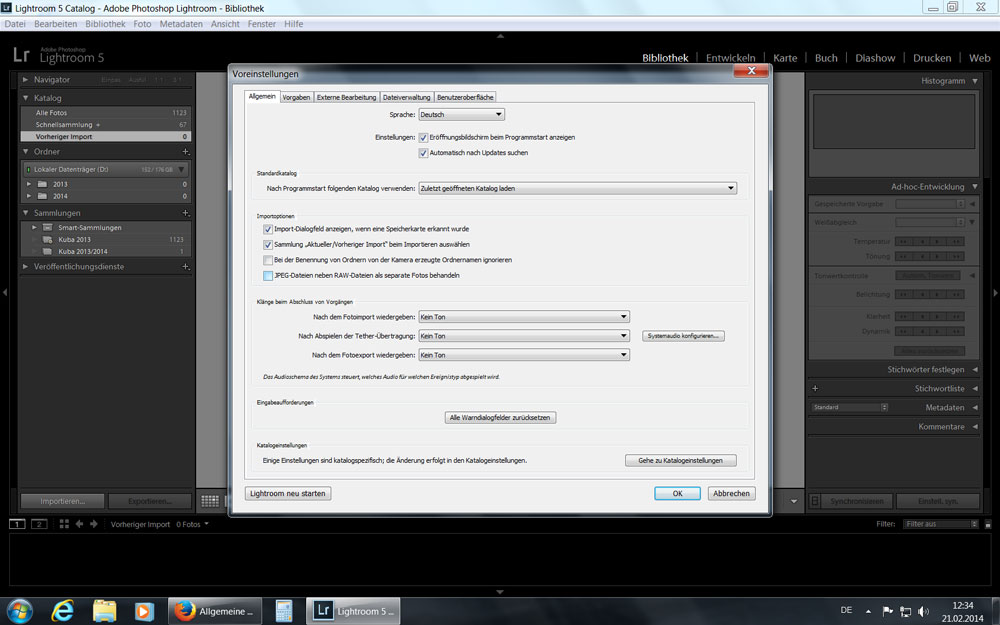
Task: Open Nach dem Fotoexport wiedergeben dropdown
Action: coord(524,355)
